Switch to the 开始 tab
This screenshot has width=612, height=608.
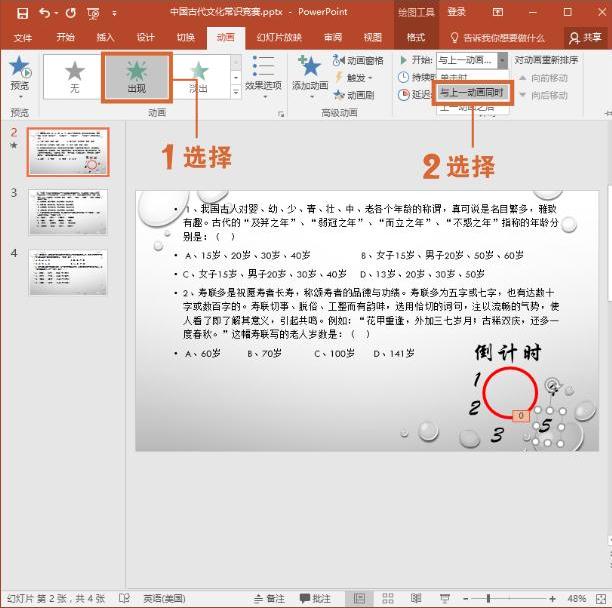65,37
